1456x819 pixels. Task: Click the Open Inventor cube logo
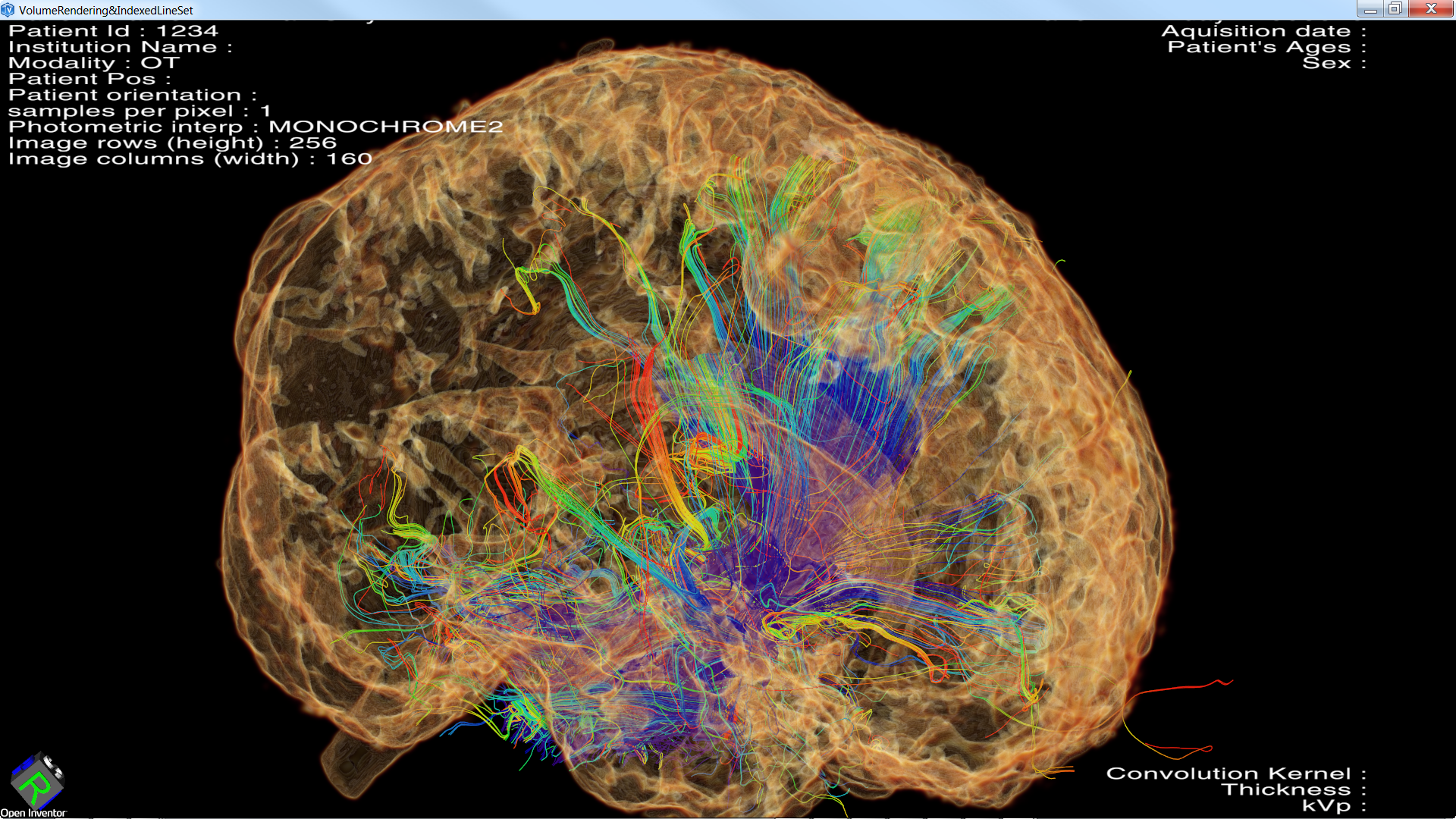(x=36, y=780)
